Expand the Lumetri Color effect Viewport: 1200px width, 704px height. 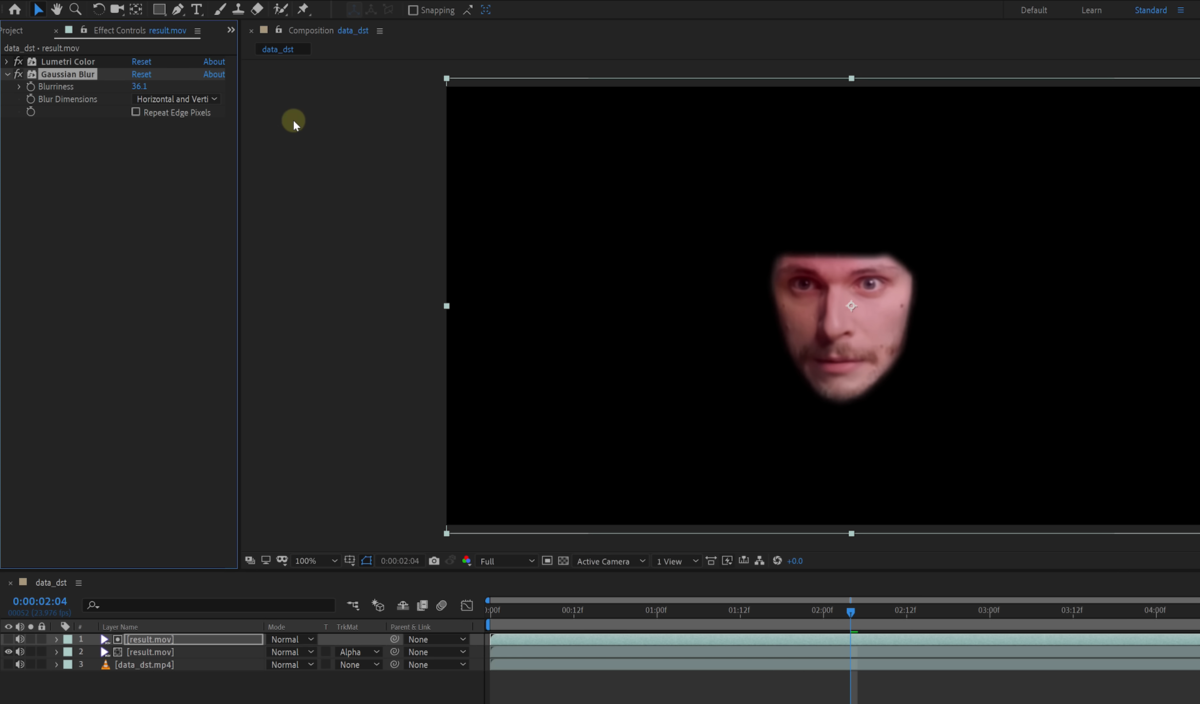pos(7,62)
